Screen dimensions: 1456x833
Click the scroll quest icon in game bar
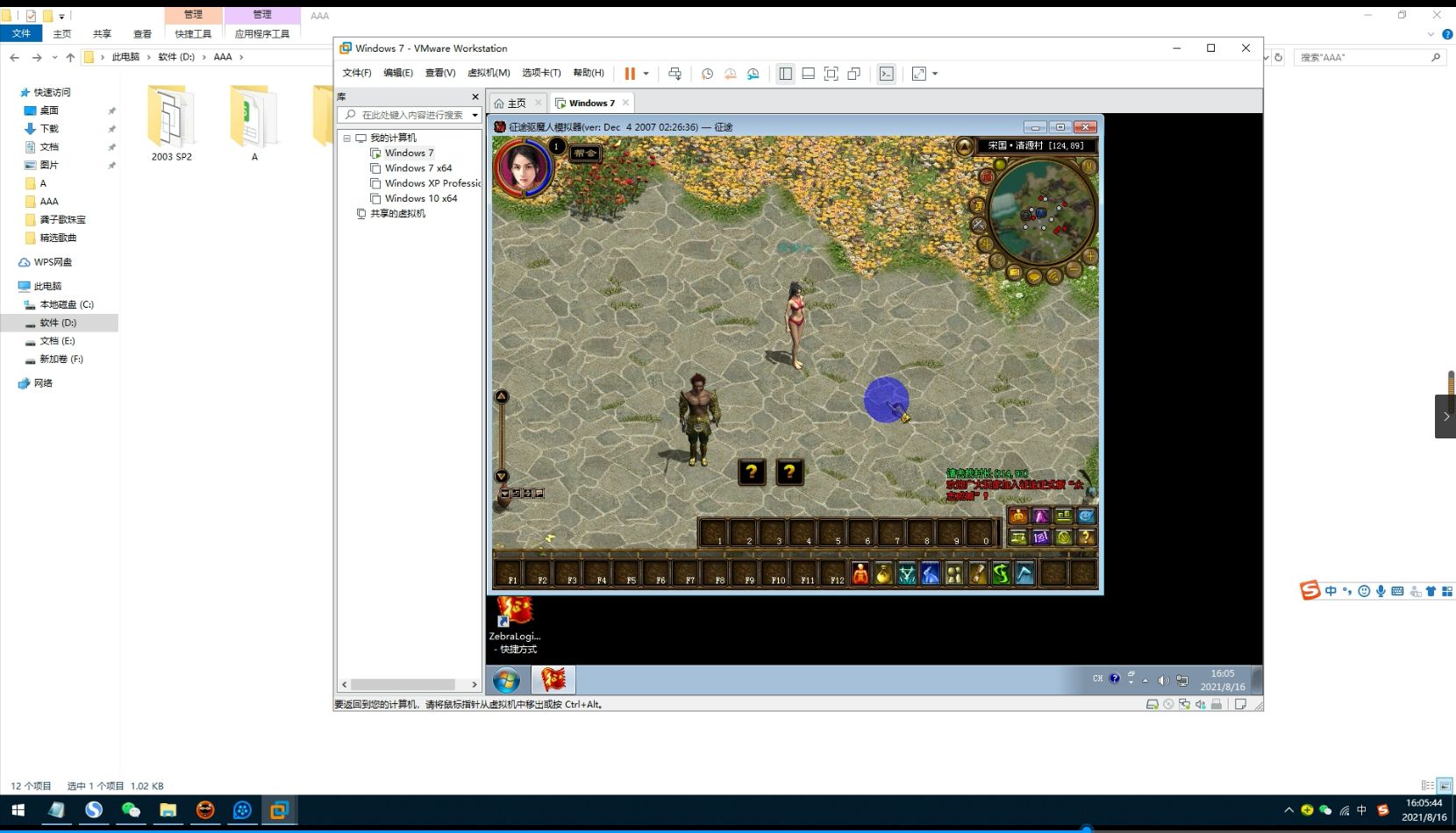click(x=977, y=573)
